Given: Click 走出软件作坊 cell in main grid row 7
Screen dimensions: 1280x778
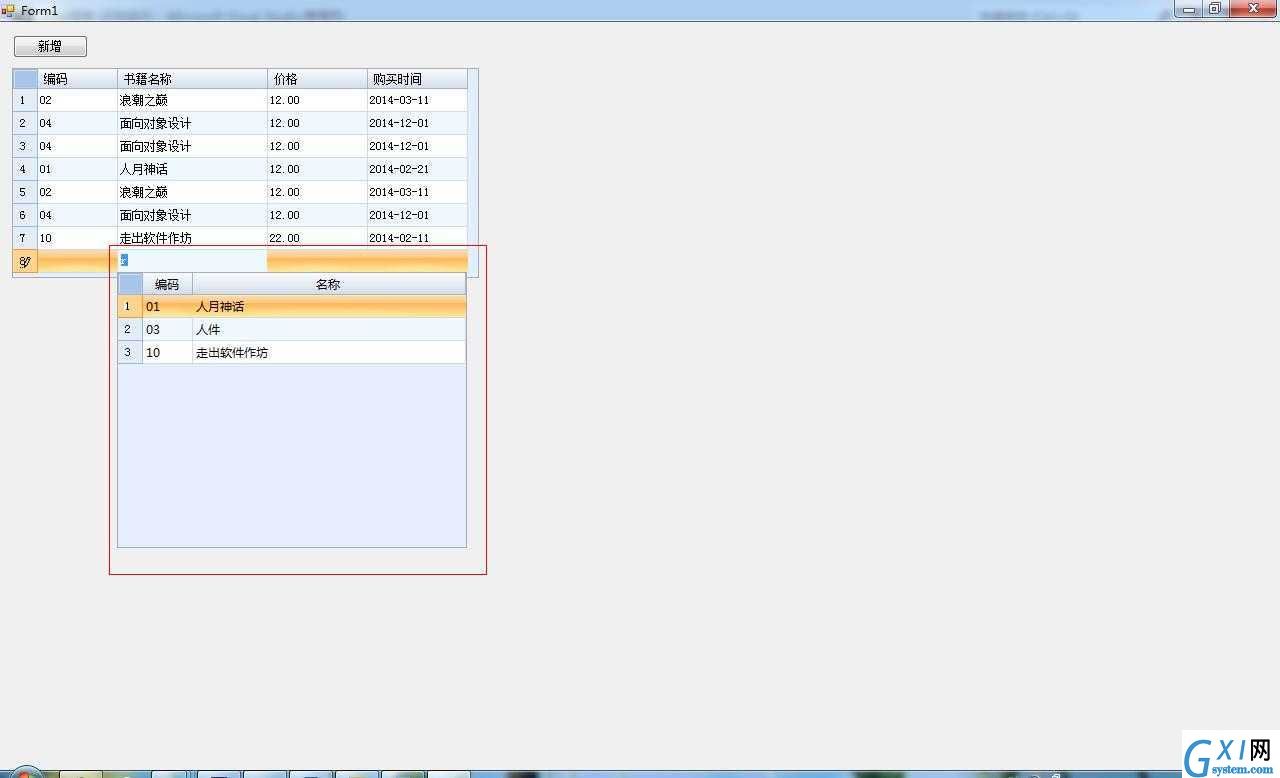Looking at the screenshot, I should [x=192, y=238].
